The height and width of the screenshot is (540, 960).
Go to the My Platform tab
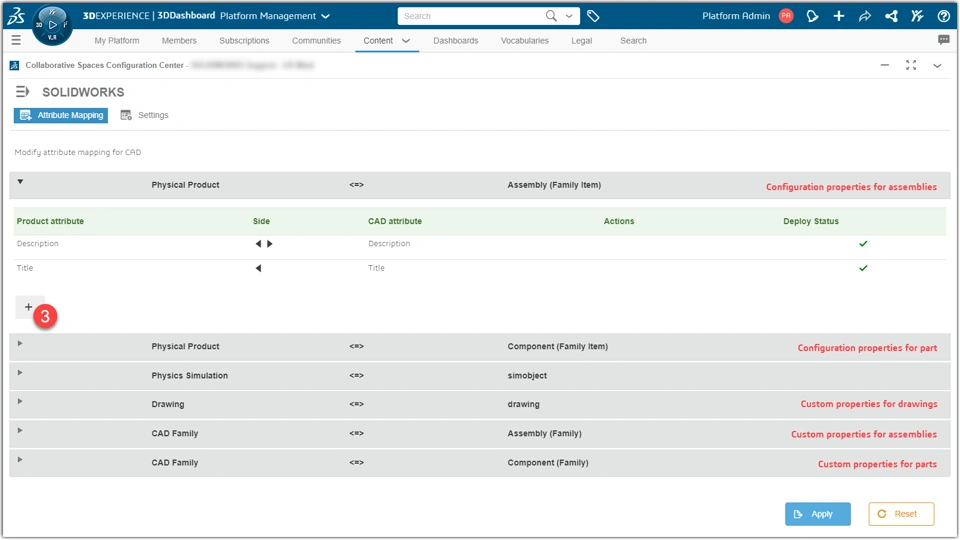(x=117, y=40)
